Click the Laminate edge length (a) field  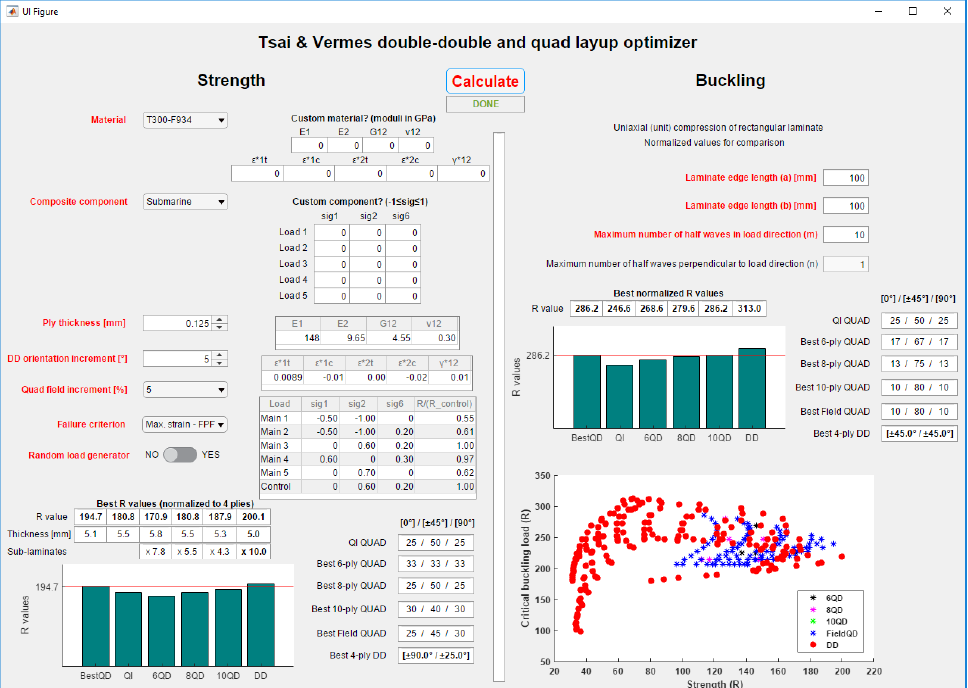[x=846, y=178]
